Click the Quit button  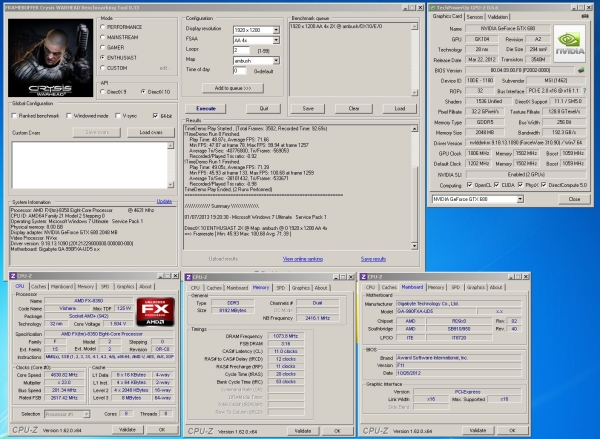pos(264,109)
